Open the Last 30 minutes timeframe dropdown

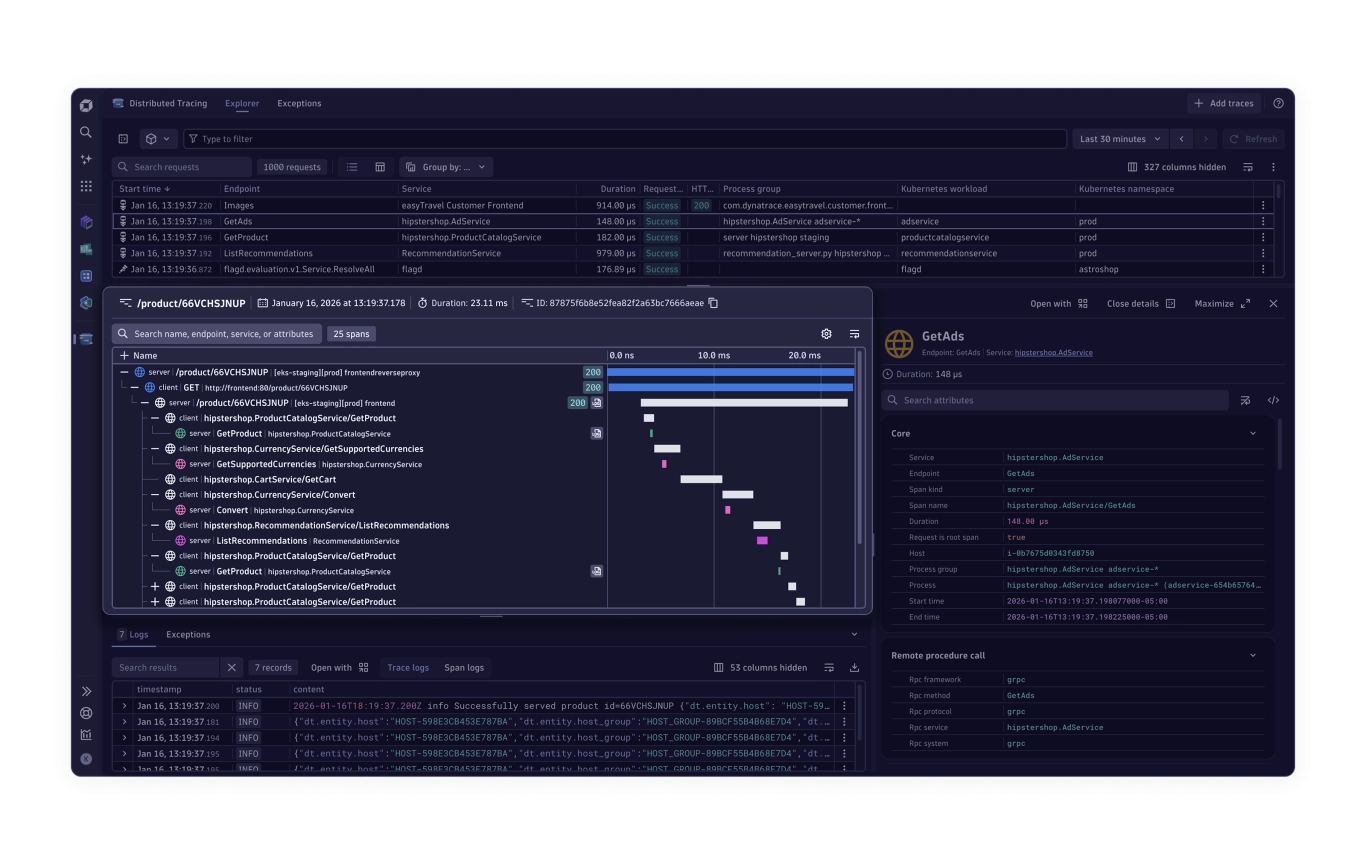(x=1120, y=139)
